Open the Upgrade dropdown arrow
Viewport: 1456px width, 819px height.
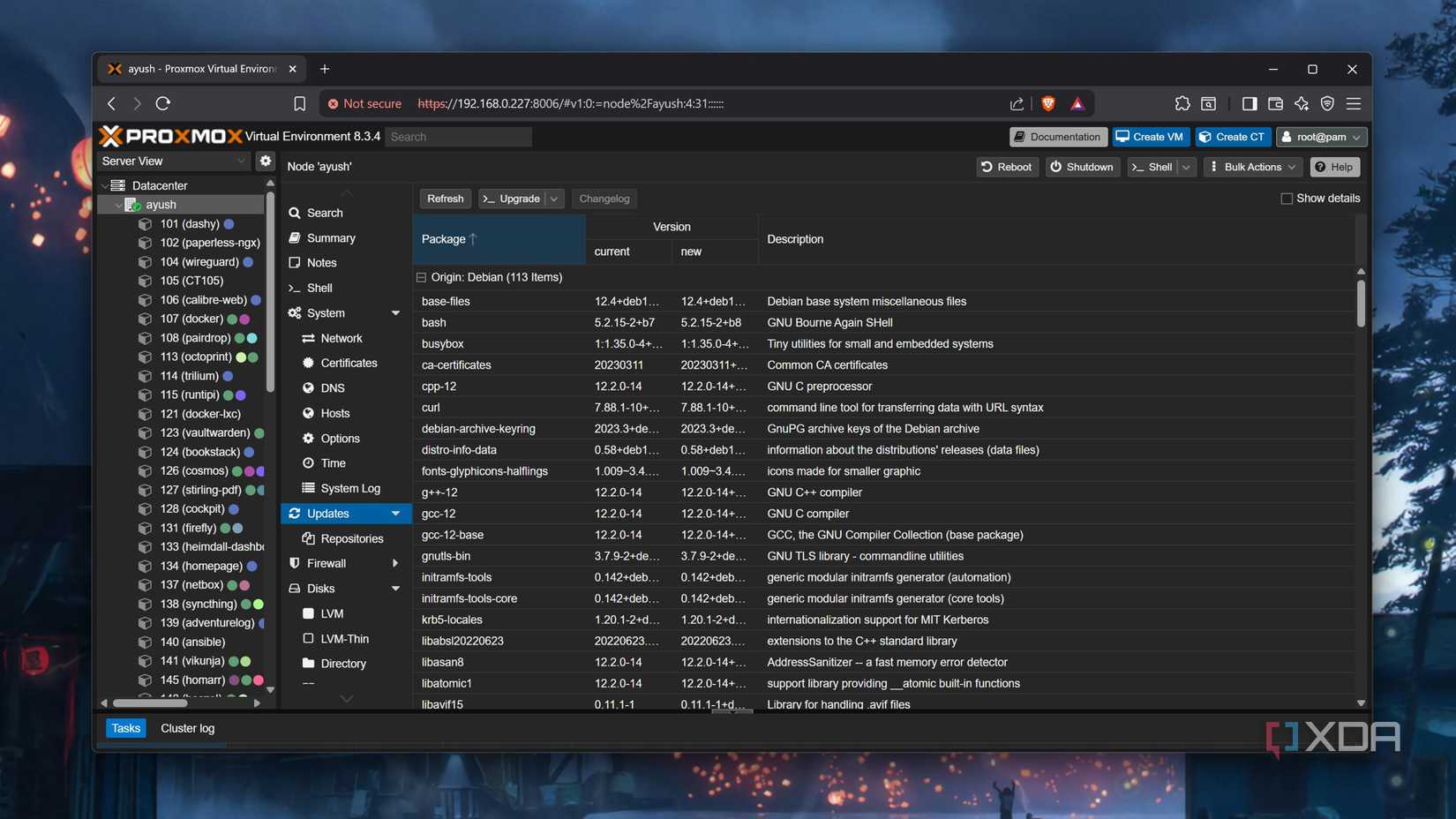pos(553,198)
